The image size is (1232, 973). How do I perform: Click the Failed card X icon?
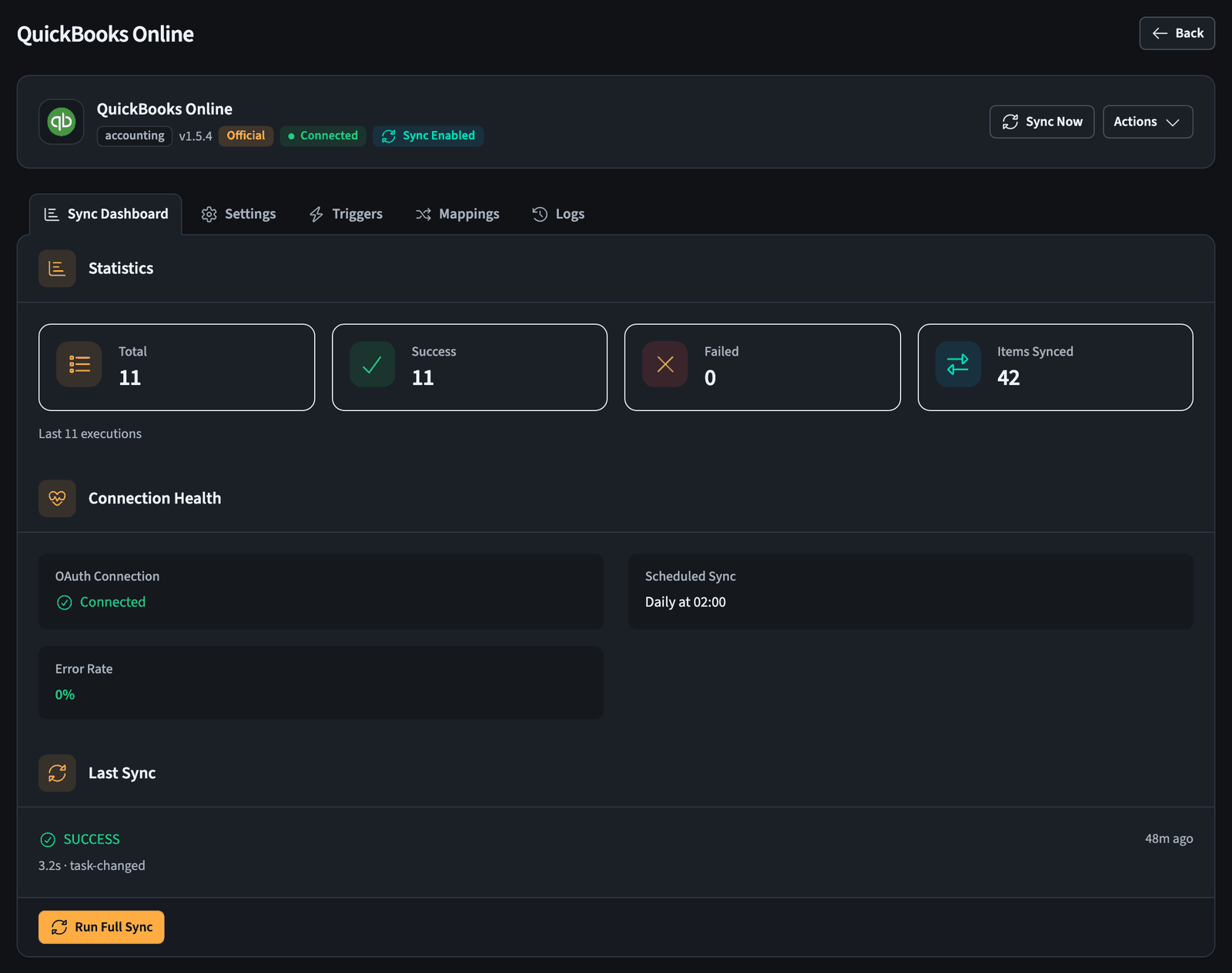(665, 364)
